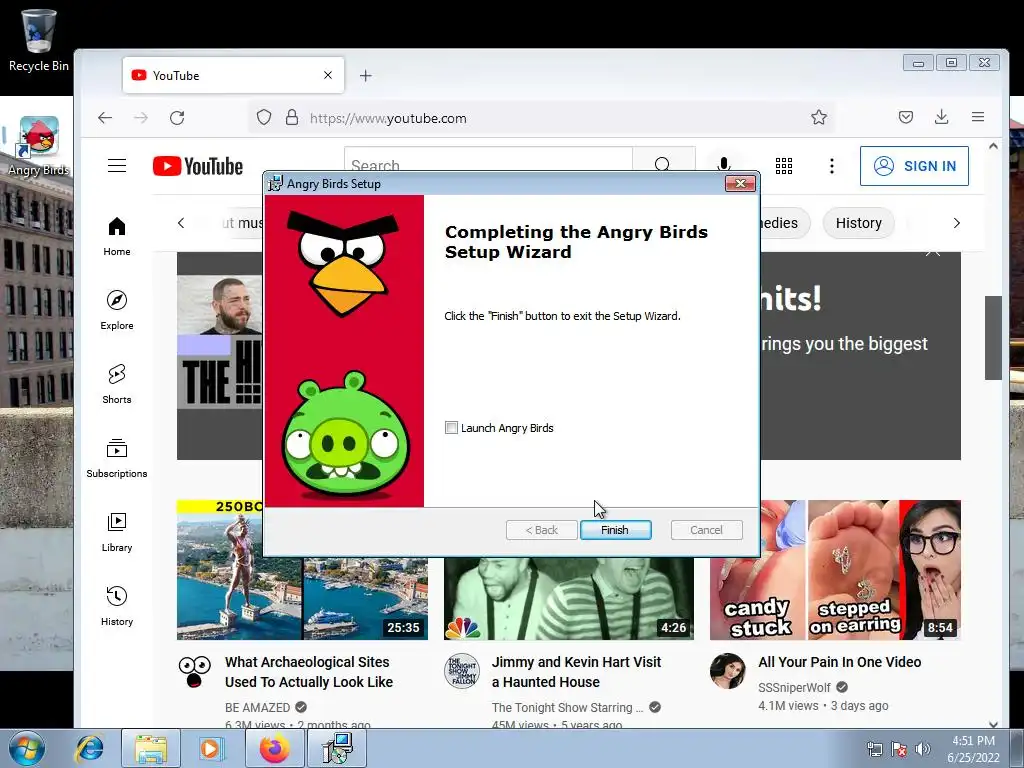Launch Internet Explorer from taskbar

click(89, 748)
